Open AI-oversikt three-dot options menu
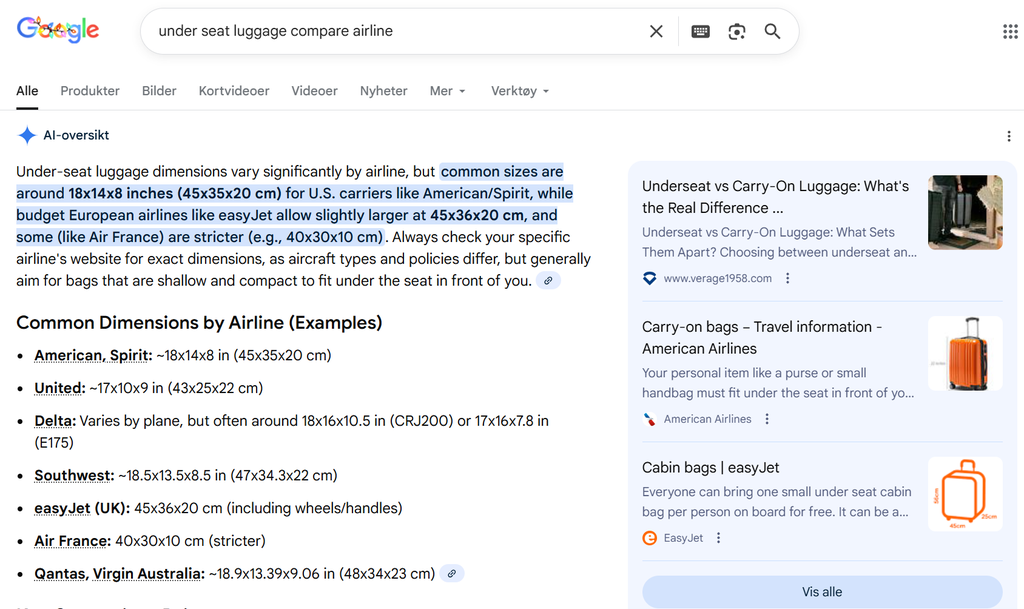Viewport: 1024px width, 609px height. (x=1008, y=136)
